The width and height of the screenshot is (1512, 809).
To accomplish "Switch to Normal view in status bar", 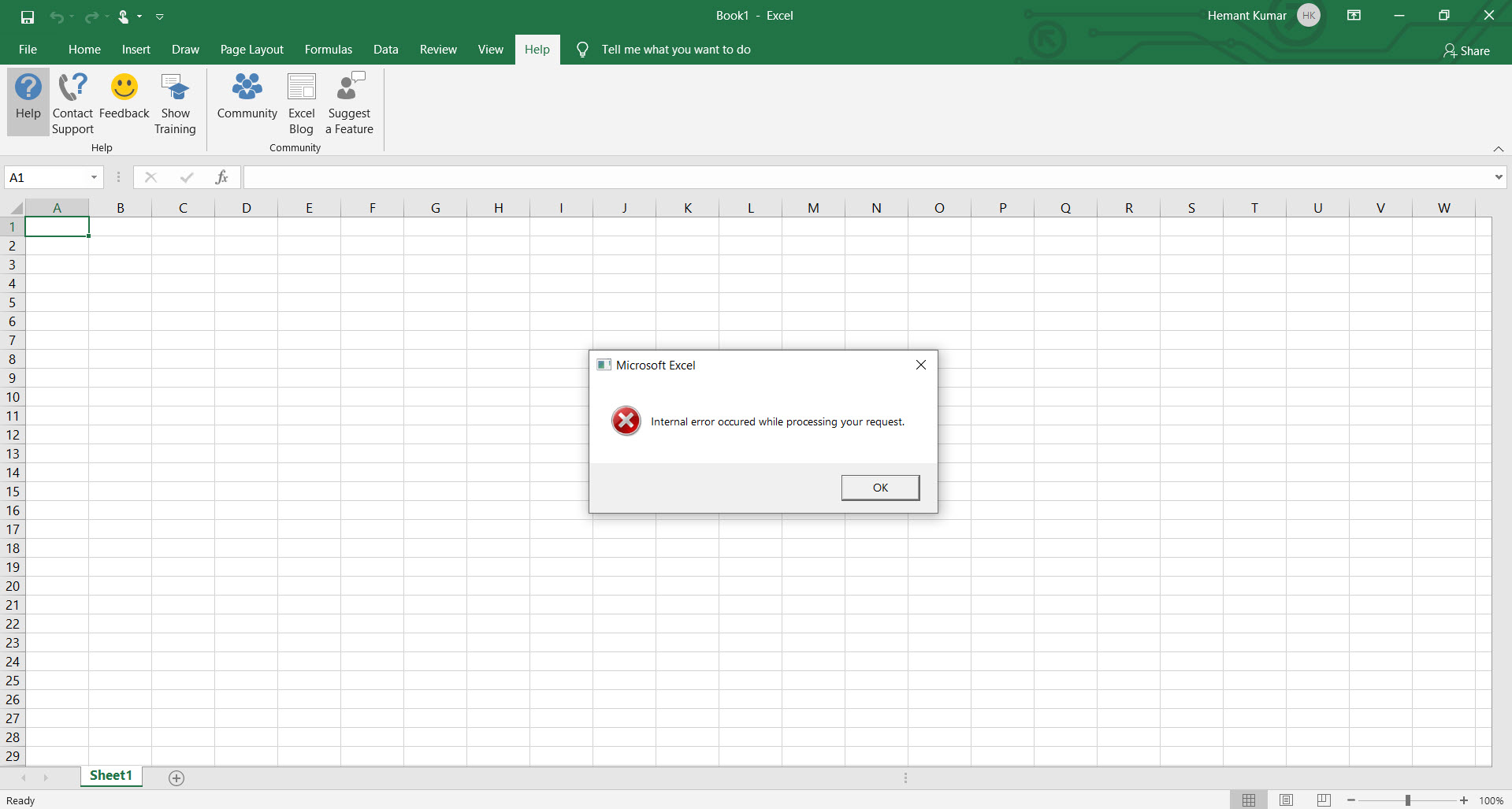I will click(x=1249, y=800).
